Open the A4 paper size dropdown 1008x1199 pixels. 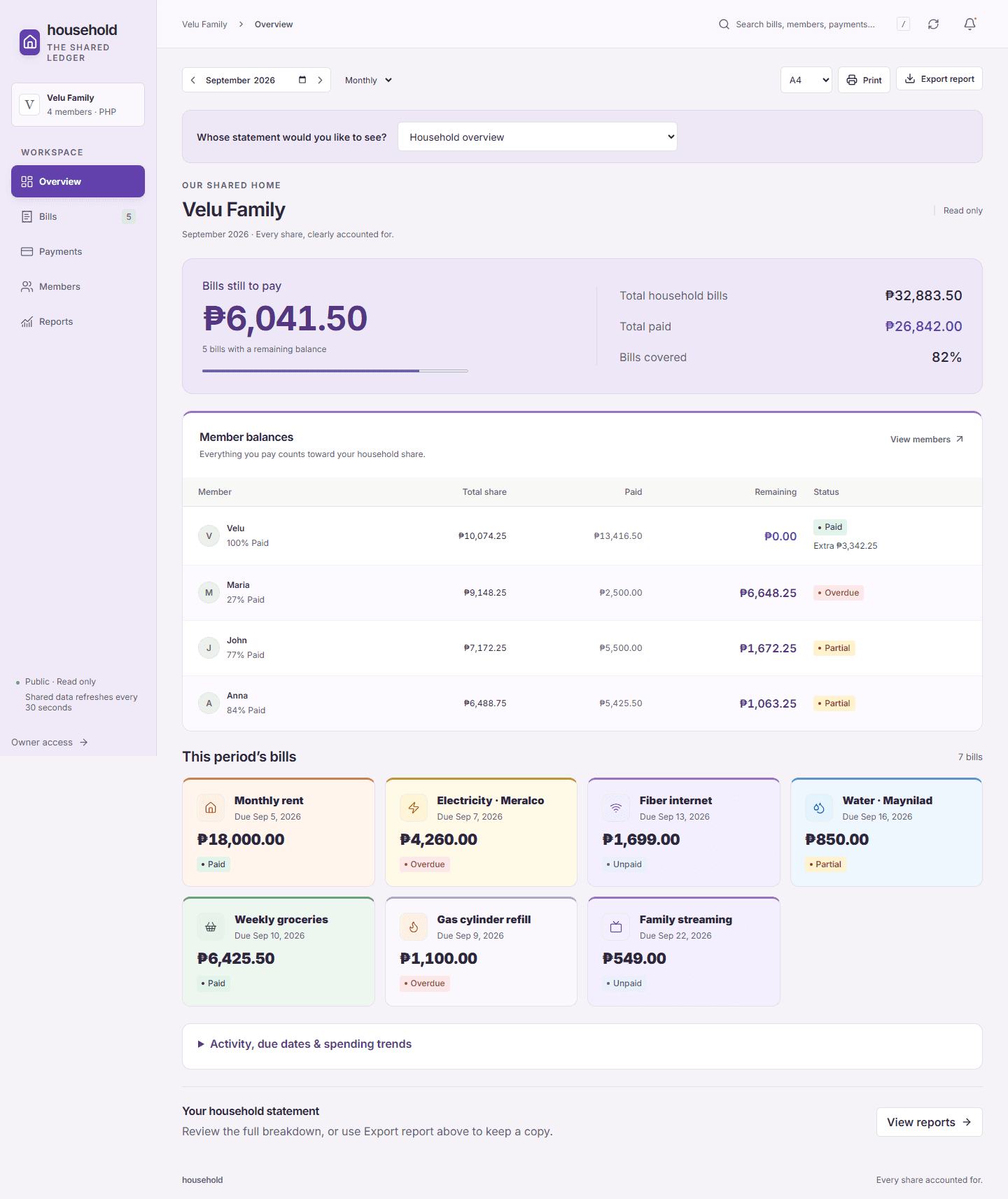806,80
